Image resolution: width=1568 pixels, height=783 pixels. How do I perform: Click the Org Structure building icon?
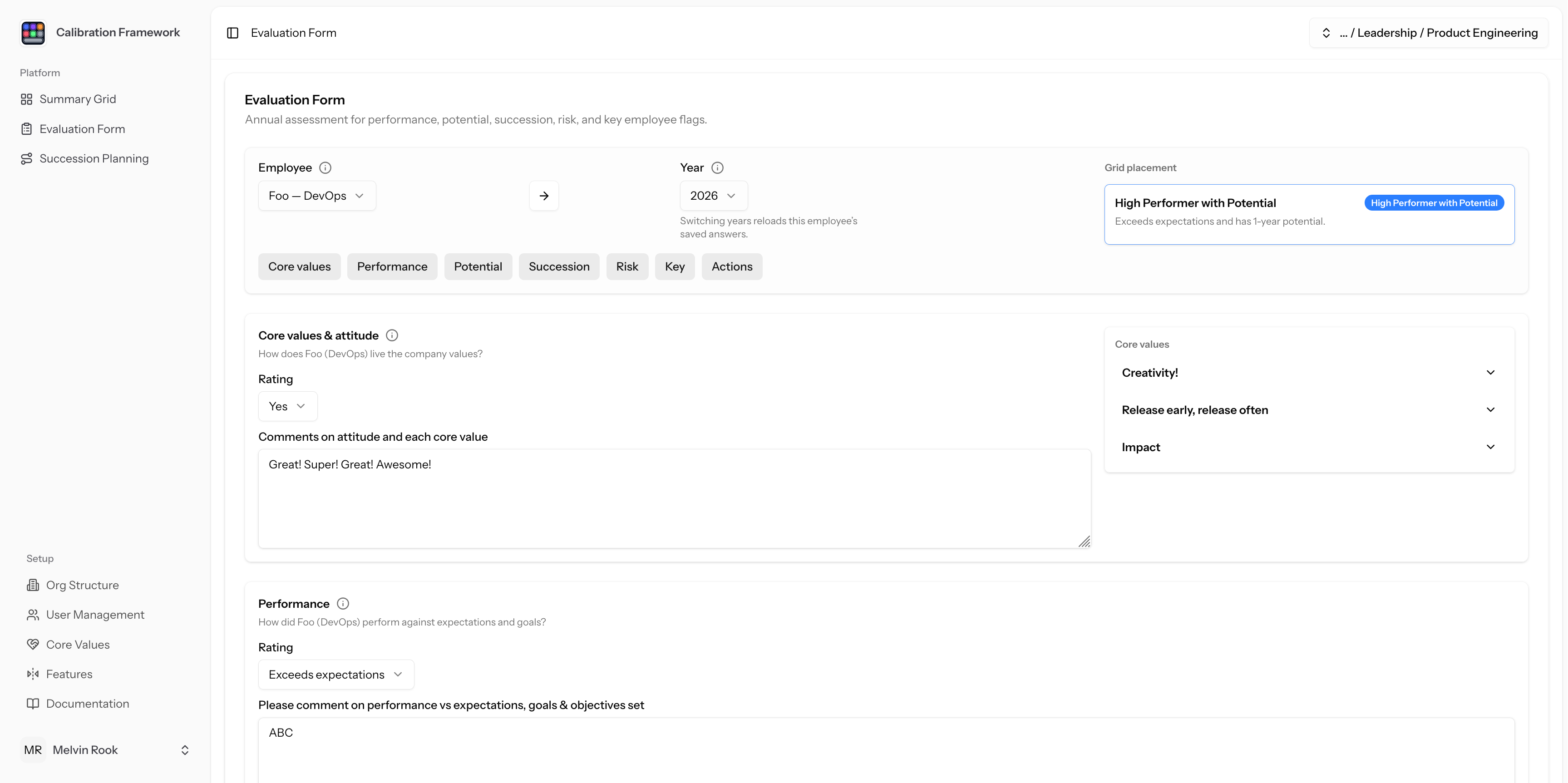click(33, 585)
